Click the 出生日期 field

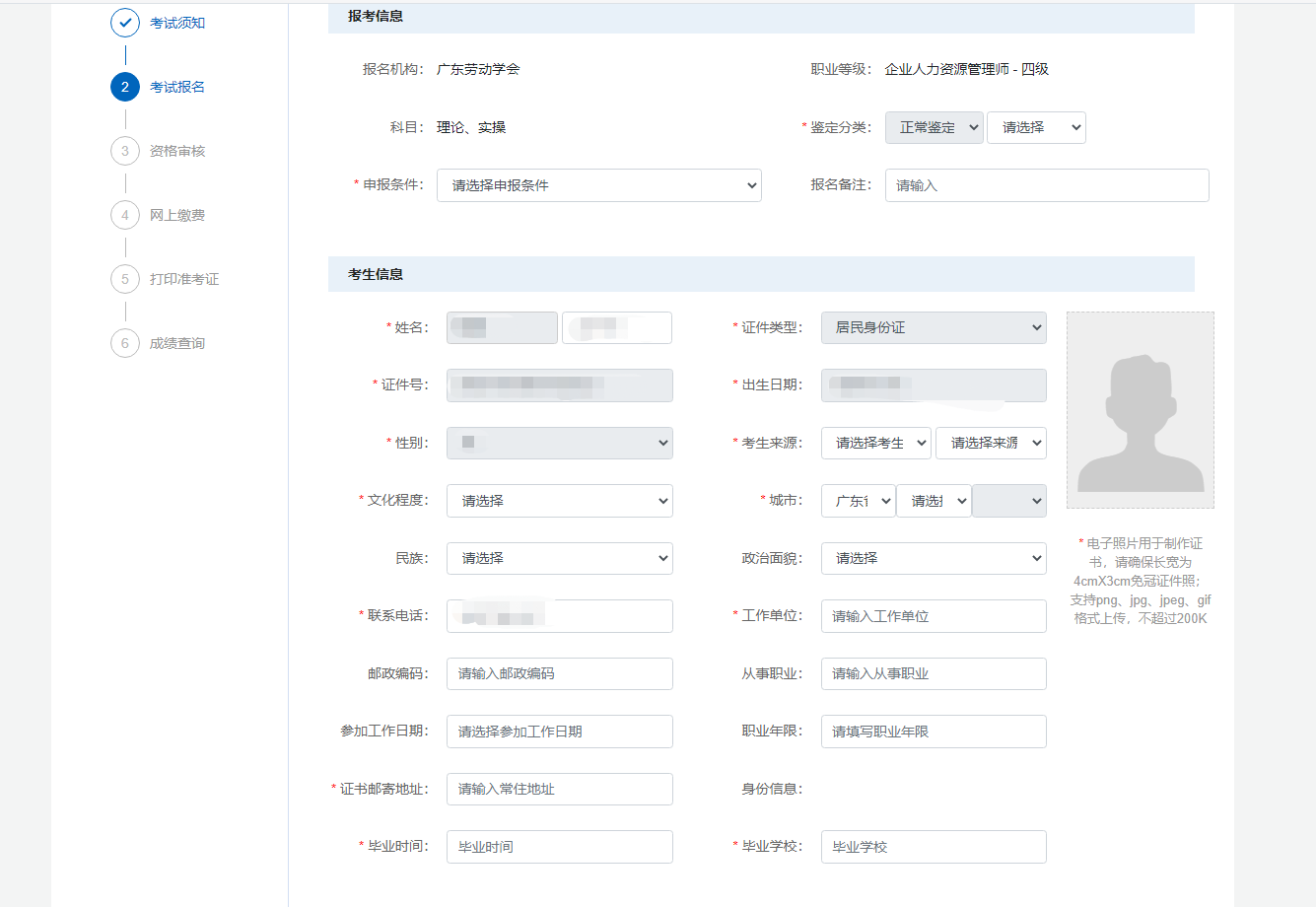tap(934, 385)
